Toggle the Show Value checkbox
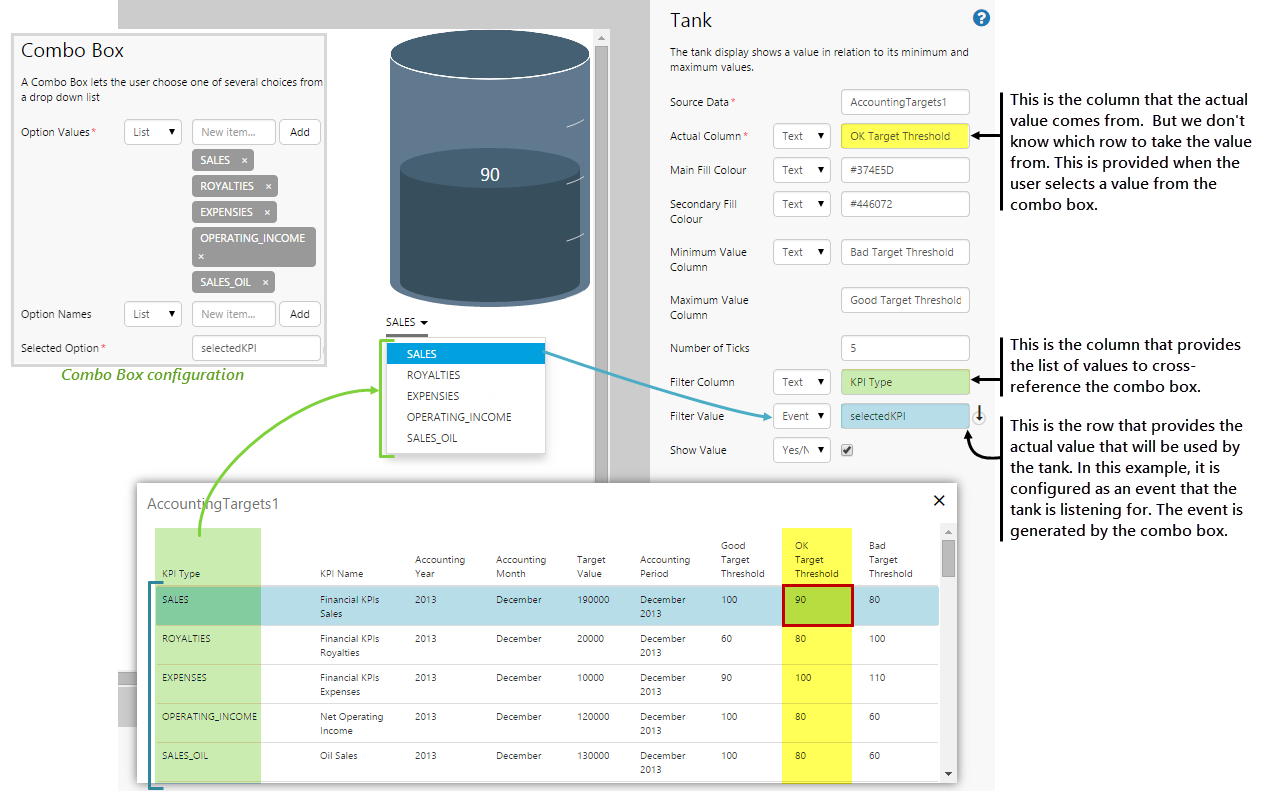Image resolution: width=1262 pixels, height=791 pixels. [847, 450]
